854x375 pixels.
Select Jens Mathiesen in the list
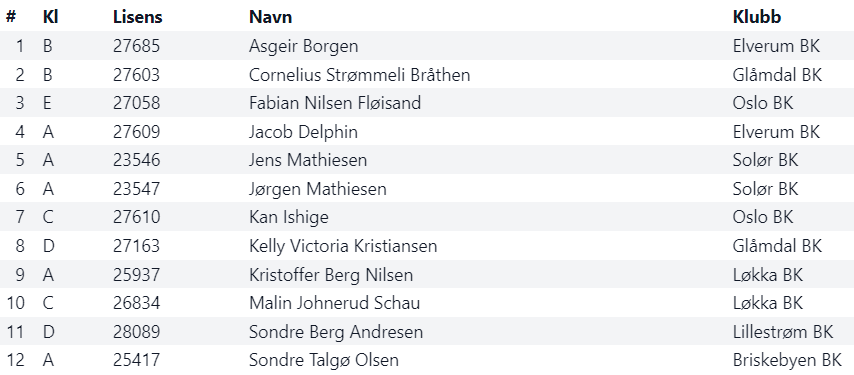point(308,160)
